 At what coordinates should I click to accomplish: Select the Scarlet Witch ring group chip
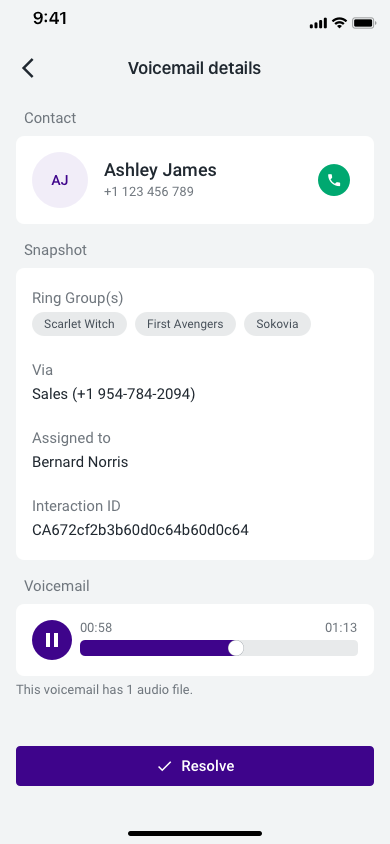point(80,324)
